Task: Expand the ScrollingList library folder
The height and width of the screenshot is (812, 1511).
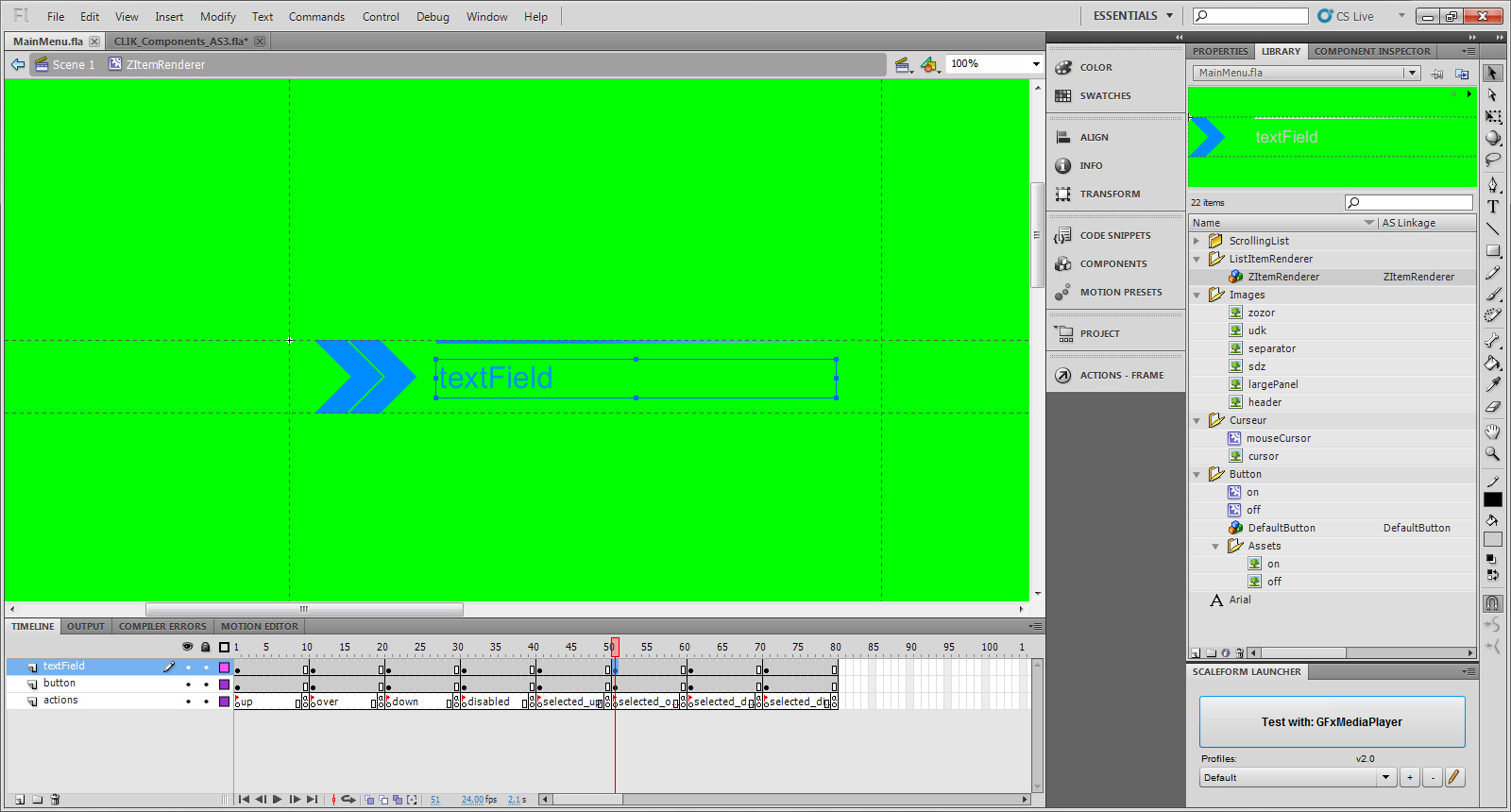Action: click(x=1197, y=242)
